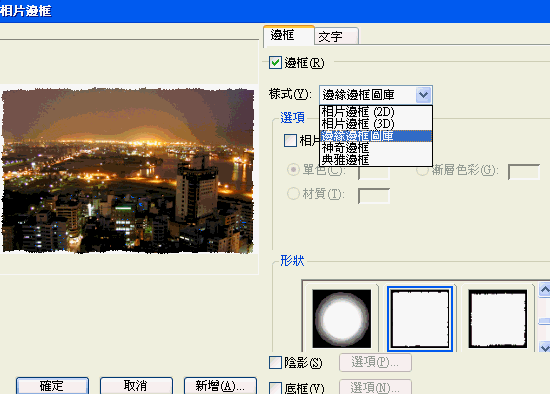Select the soft circular edge frame shape

point(342,319)
